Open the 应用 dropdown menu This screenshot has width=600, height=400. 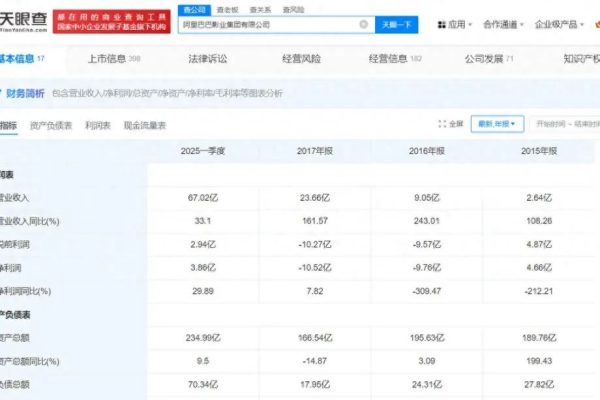click(455, 25)
